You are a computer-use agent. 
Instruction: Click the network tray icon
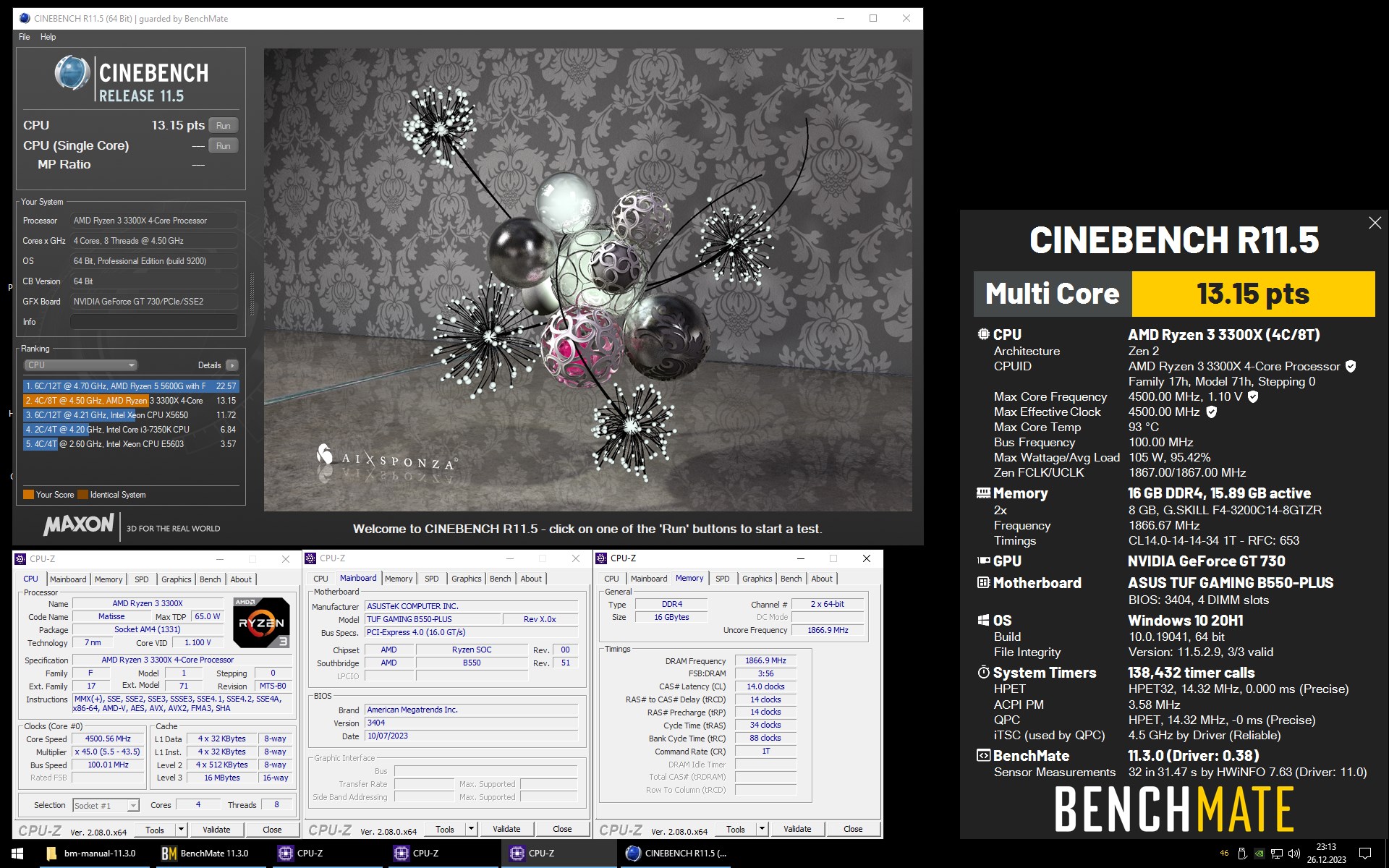(x=1277, y=854)
